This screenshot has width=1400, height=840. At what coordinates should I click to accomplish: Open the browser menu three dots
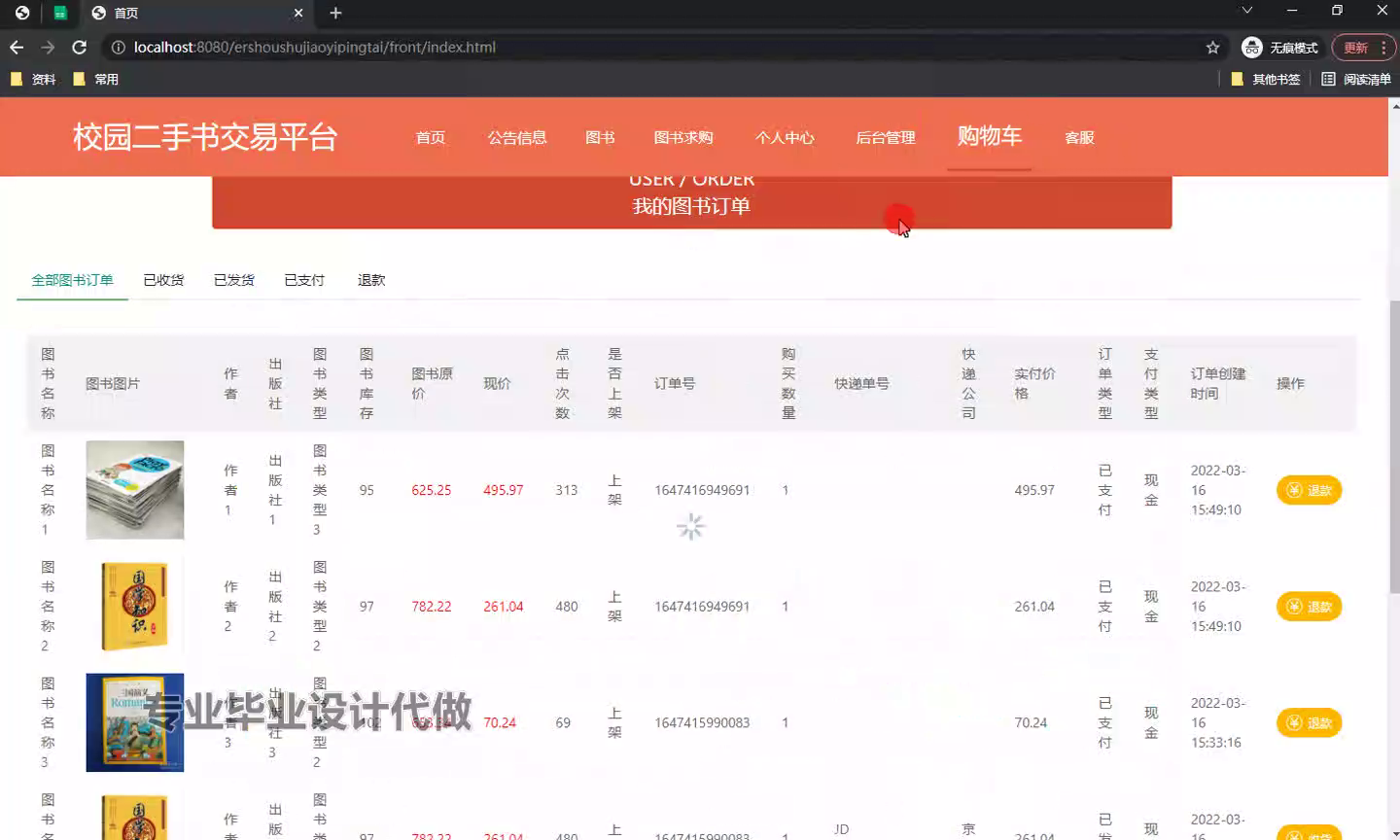click(1382, 47)
